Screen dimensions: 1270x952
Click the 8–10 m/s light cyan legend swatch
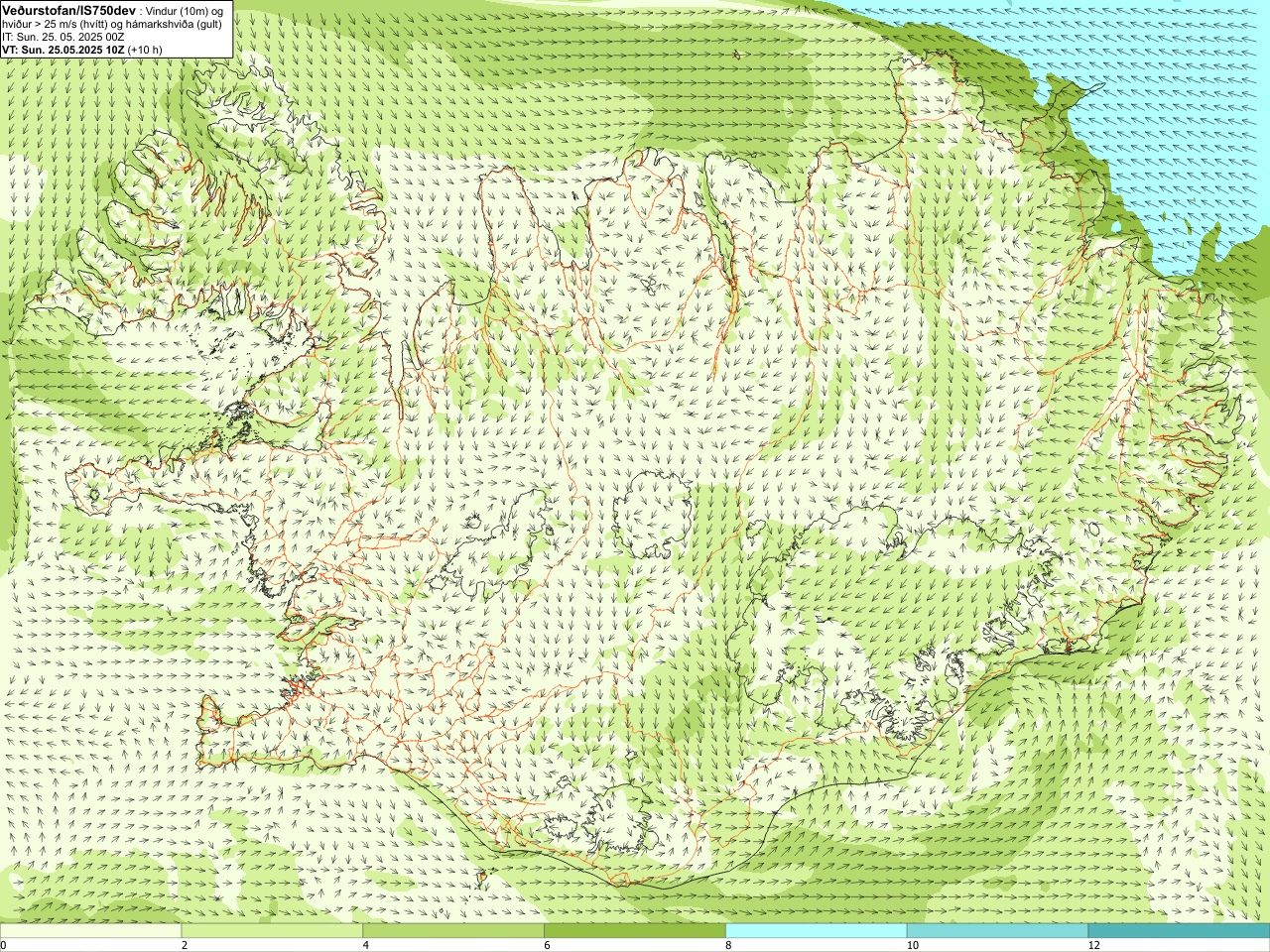point(817,931)
